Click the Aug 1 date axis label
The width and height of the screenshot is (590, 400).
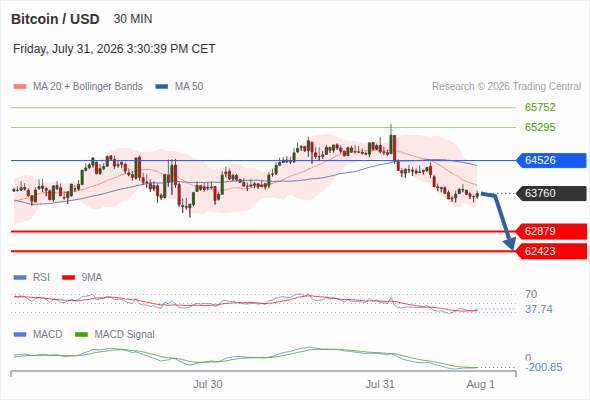click(x=481, y=384)
